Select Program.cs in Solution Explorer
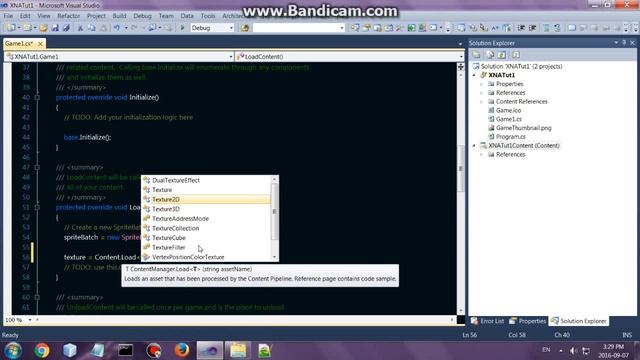640x360 pixels. pos(510,137)
